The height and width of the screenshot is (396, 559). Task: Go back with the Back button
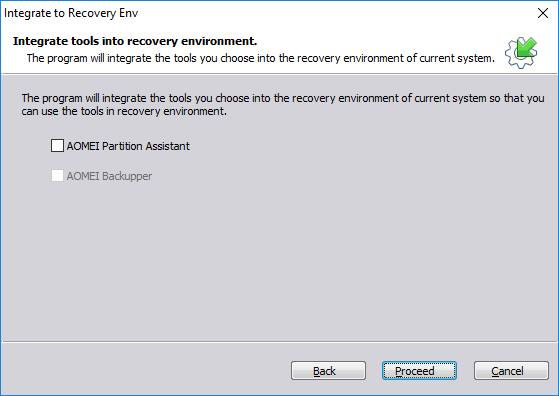328,371
